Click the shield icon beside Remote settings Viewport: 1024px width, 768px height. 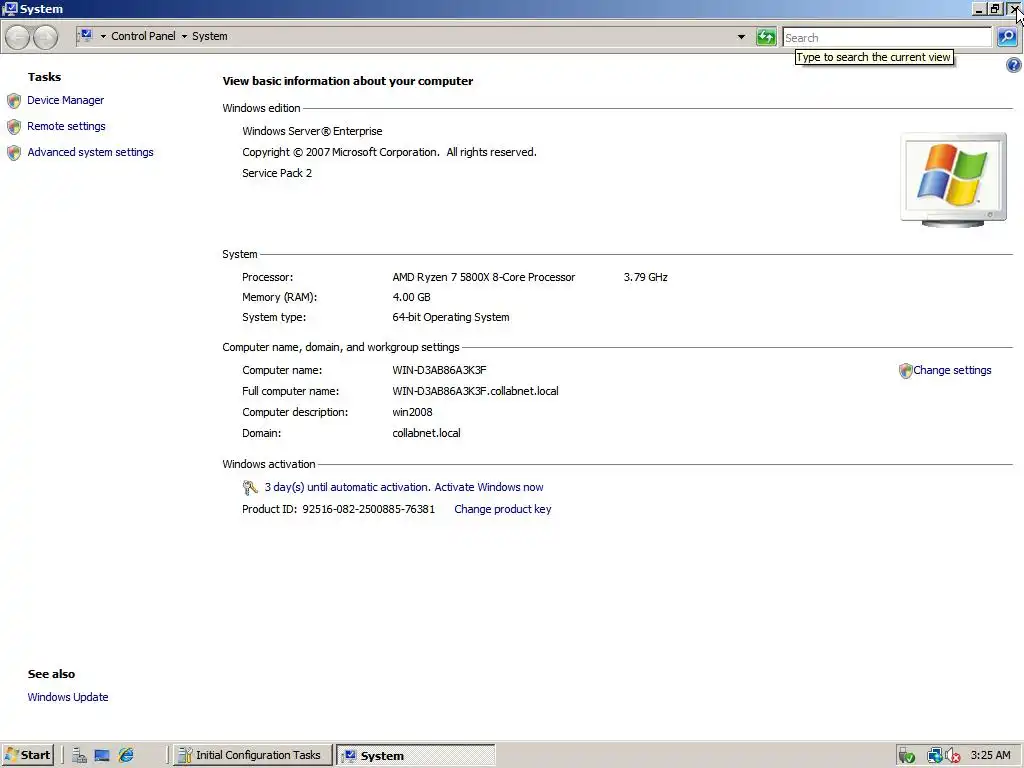click(14, 127)
